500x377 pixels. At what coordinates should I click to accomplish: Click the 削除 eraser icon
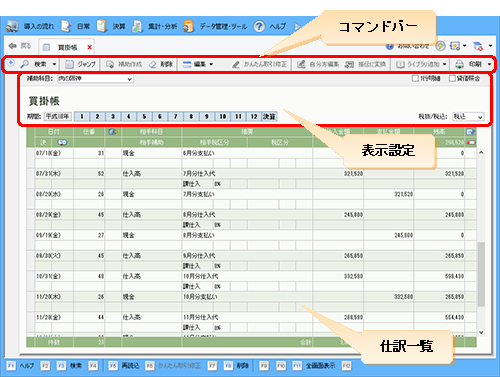click(152, 64)
